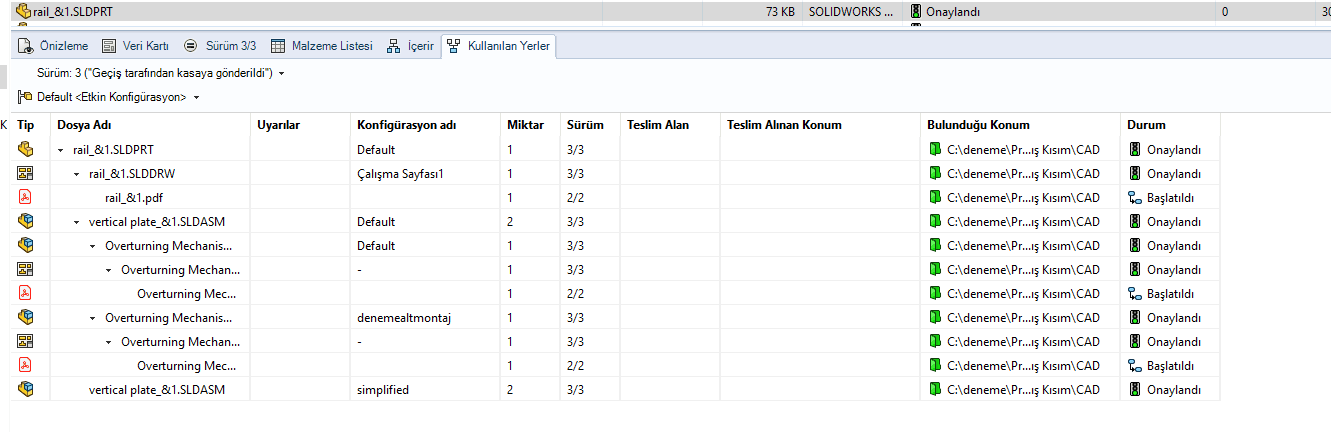
Task: Switch to the İçerir tab
Action: pyautogui.click(x=411, y=46)
